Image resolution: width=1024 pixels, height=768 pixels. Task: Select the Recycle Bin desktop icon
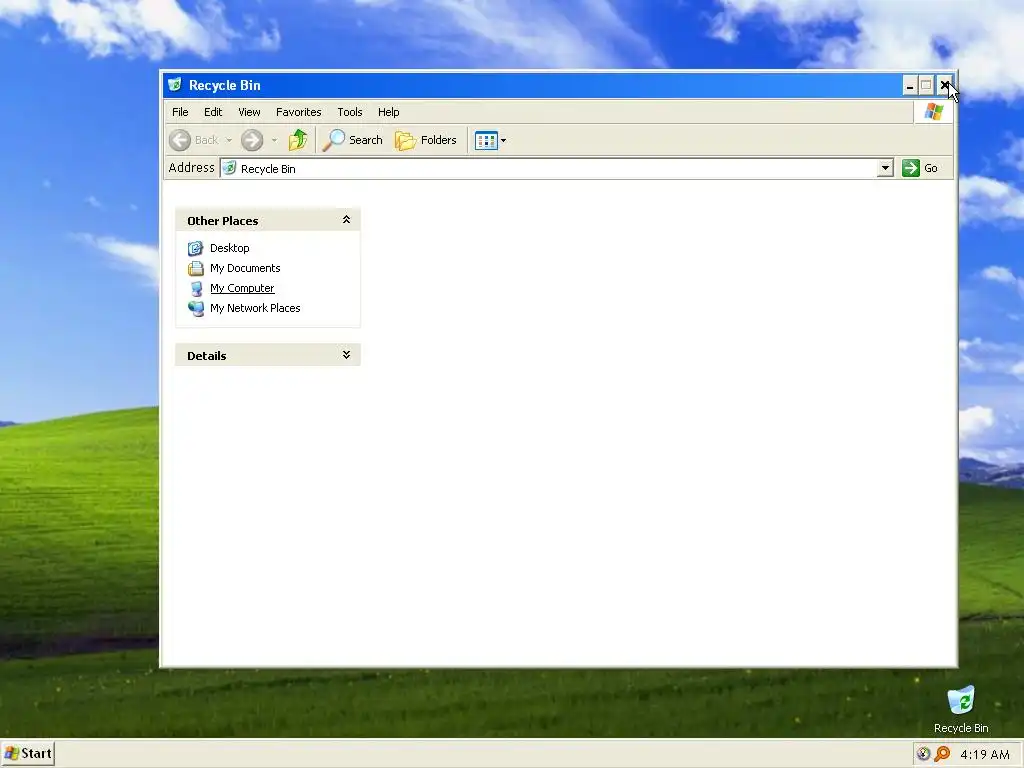(x=961, y=709)
